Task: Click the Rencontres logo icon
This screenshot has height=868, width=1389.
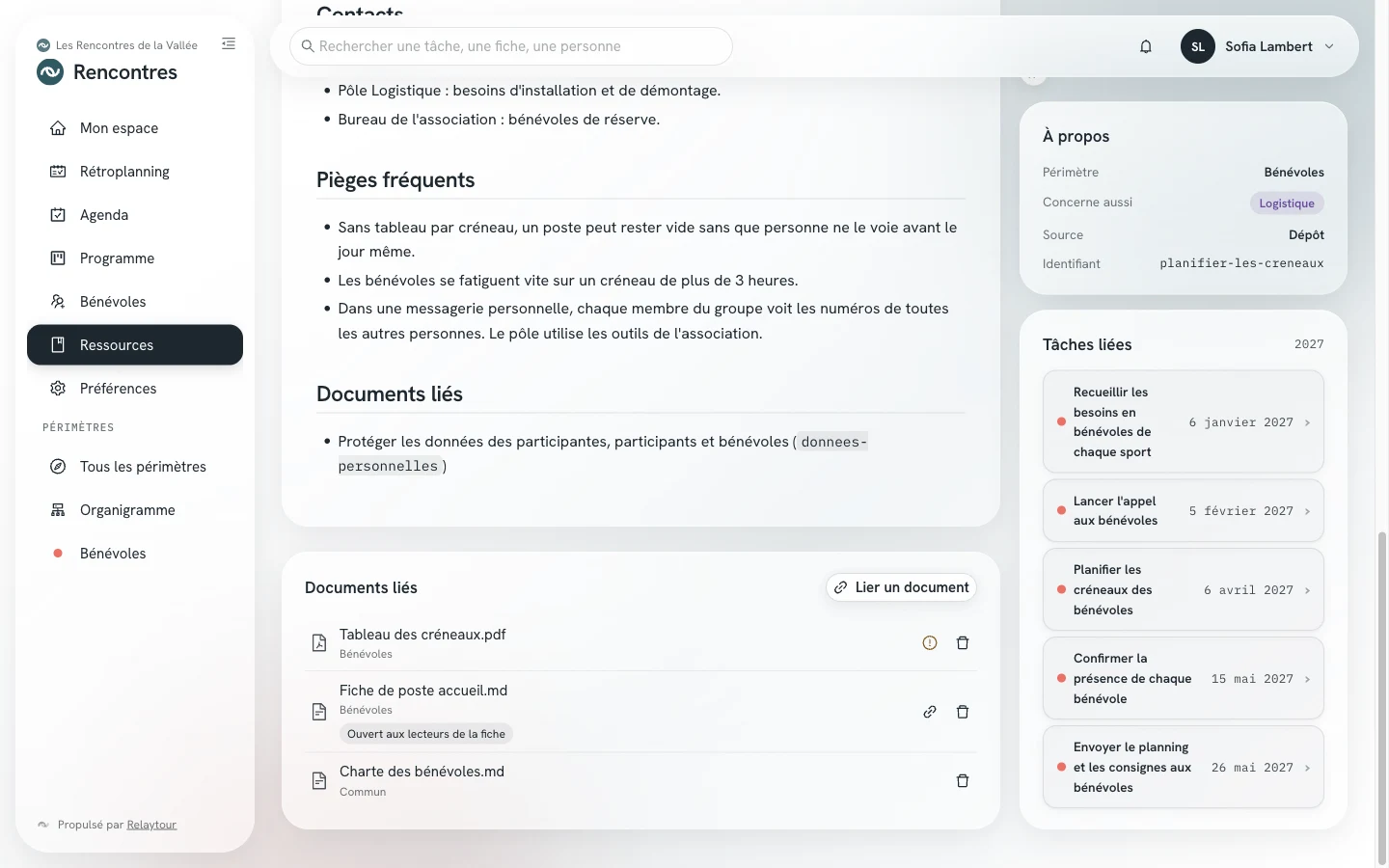Action: tap(50, 72)
